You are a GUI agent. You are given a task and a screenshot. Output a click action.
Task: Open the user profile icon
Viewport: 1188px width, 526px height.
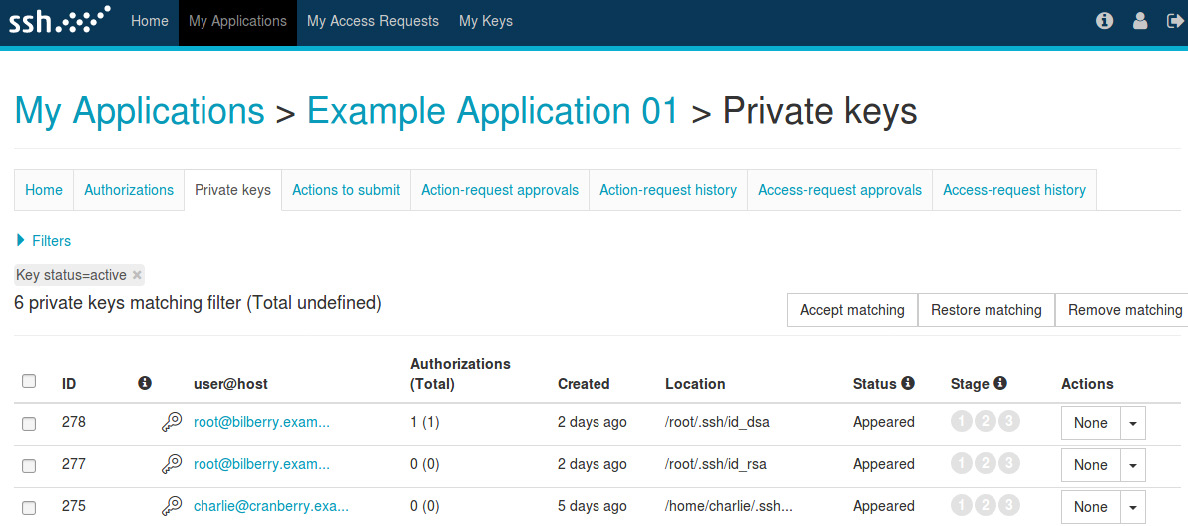1140,21
